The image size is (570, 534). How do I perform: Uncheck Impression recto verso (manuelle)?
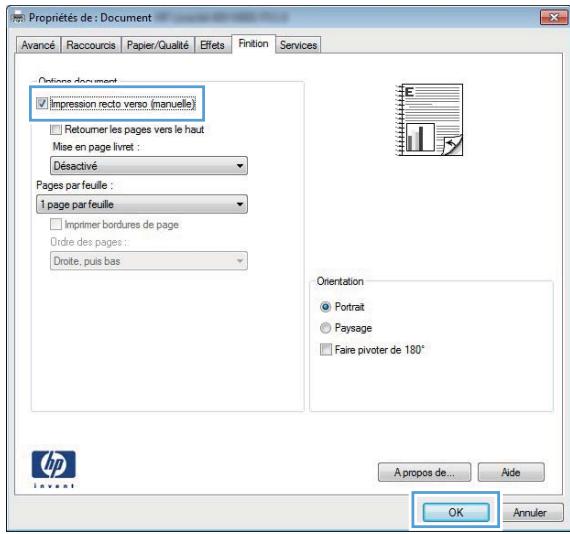pos(42,104)
